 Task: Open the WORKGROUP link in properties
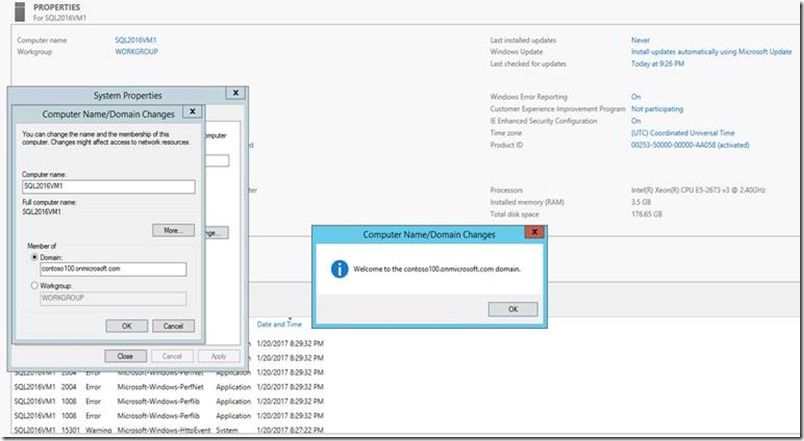pos(136,52)
